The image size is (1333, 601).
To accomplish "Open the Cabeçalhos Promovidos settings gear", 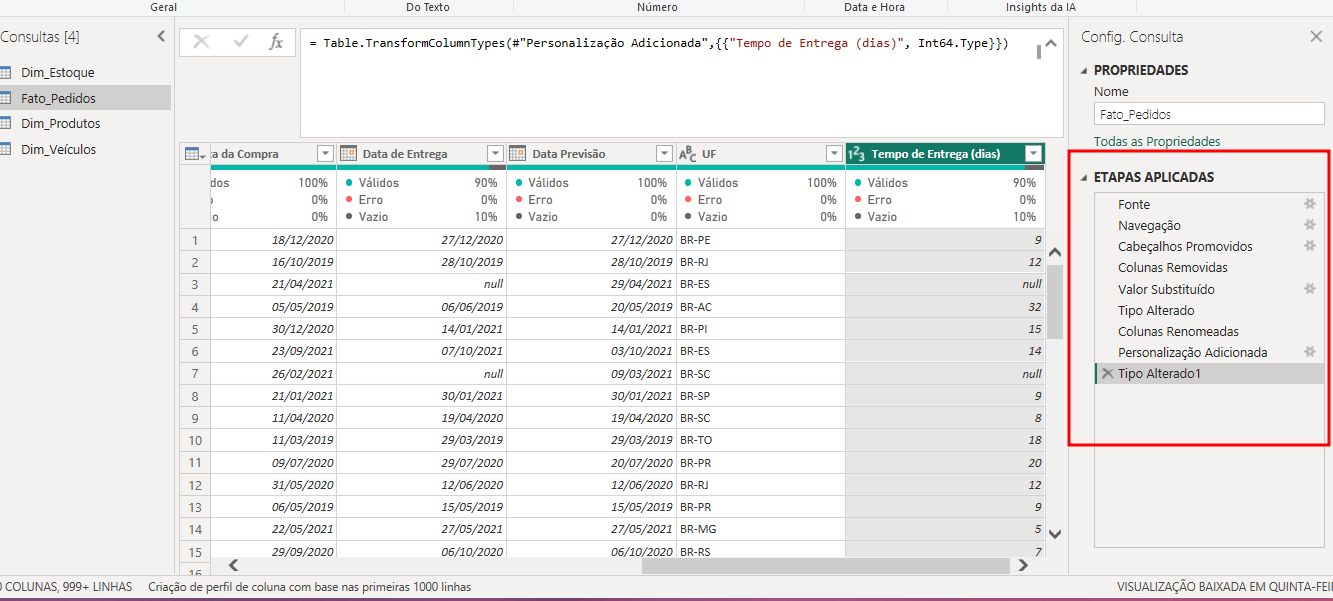I will (x=1310, y=246).
